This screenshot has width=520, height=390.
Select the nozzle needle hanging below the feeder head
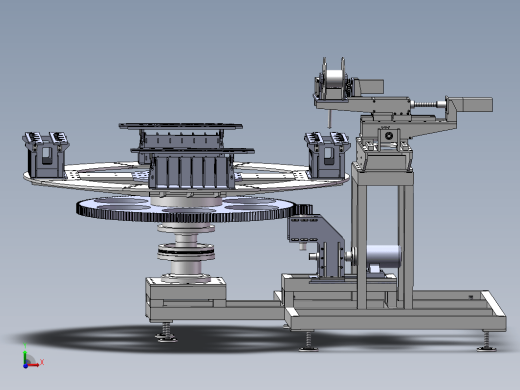[329, 119]
